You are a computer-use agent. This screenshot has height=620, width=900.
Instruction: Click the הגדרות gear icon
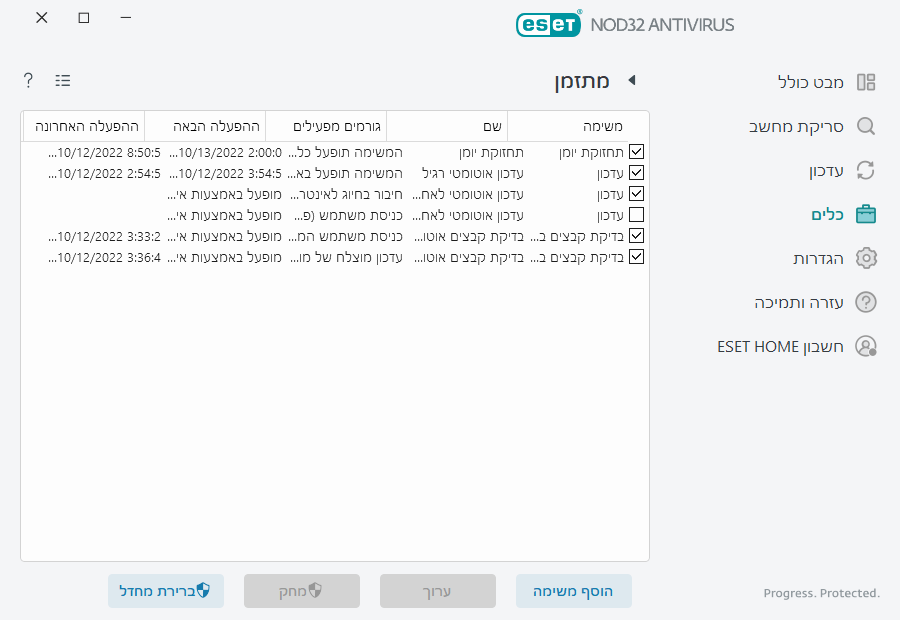pyautogui.click(x=868, y=257)
